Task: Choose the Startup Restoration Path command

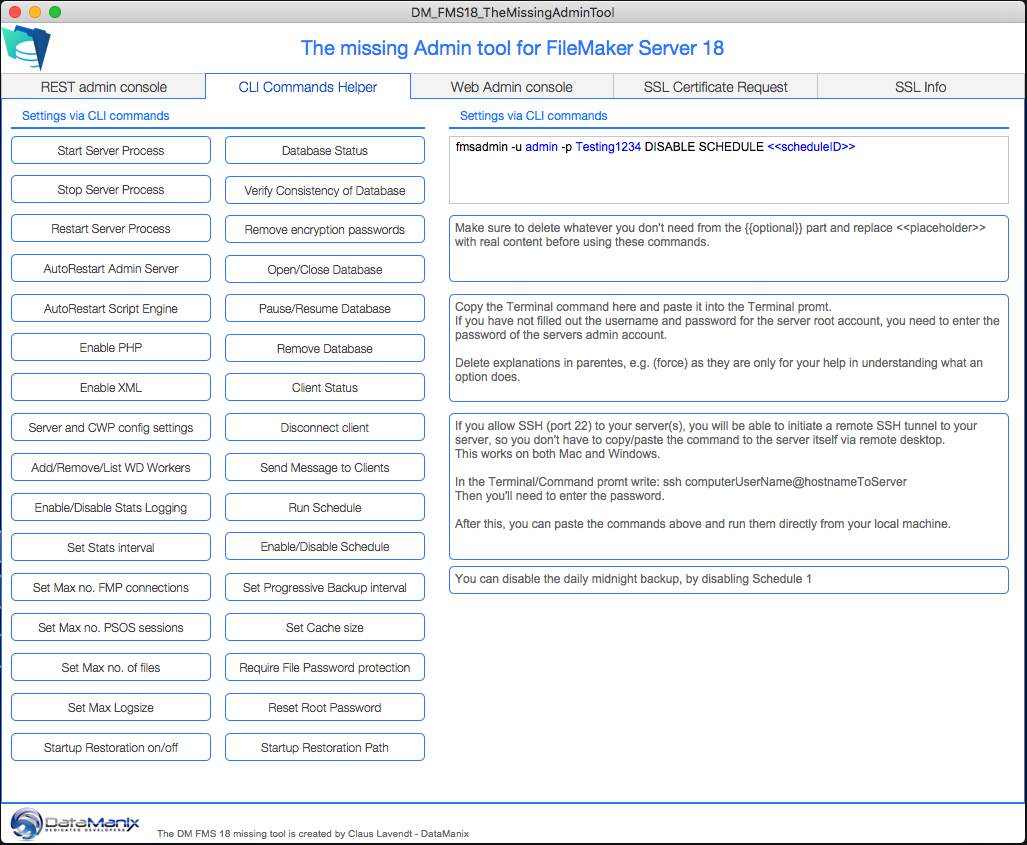Action: pos(325,747)
